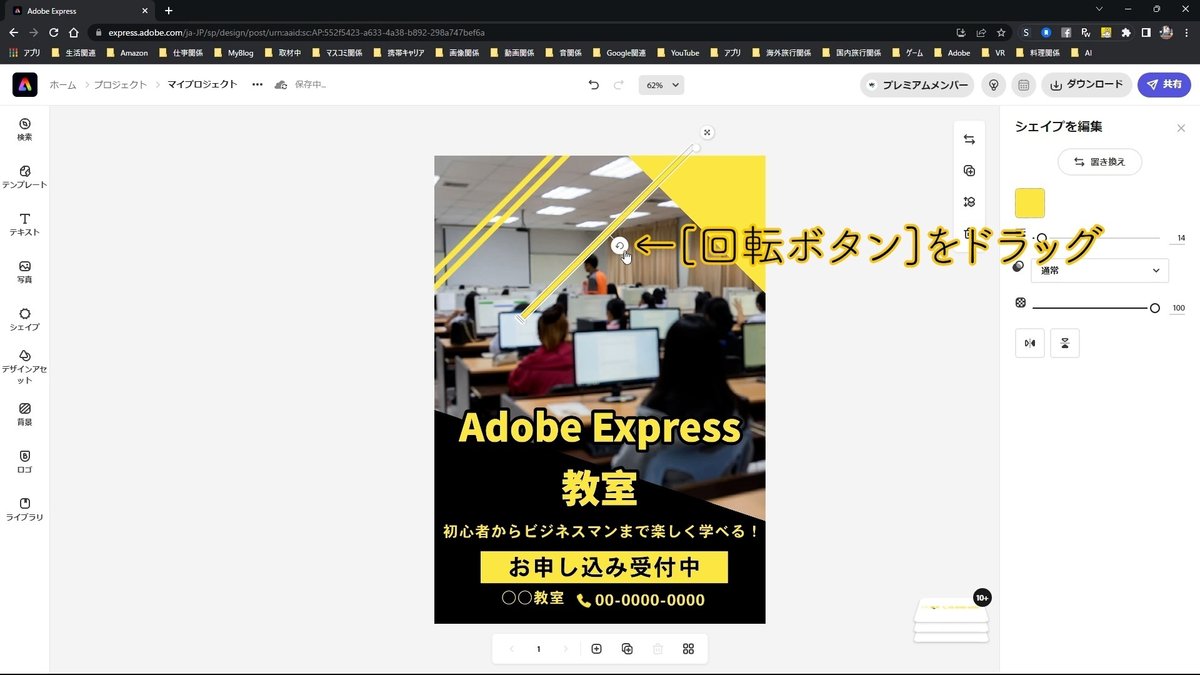Screen dimensions: 1200x675
Task: Open the MyBlog bookmark folder
Action: pos(234,52)
